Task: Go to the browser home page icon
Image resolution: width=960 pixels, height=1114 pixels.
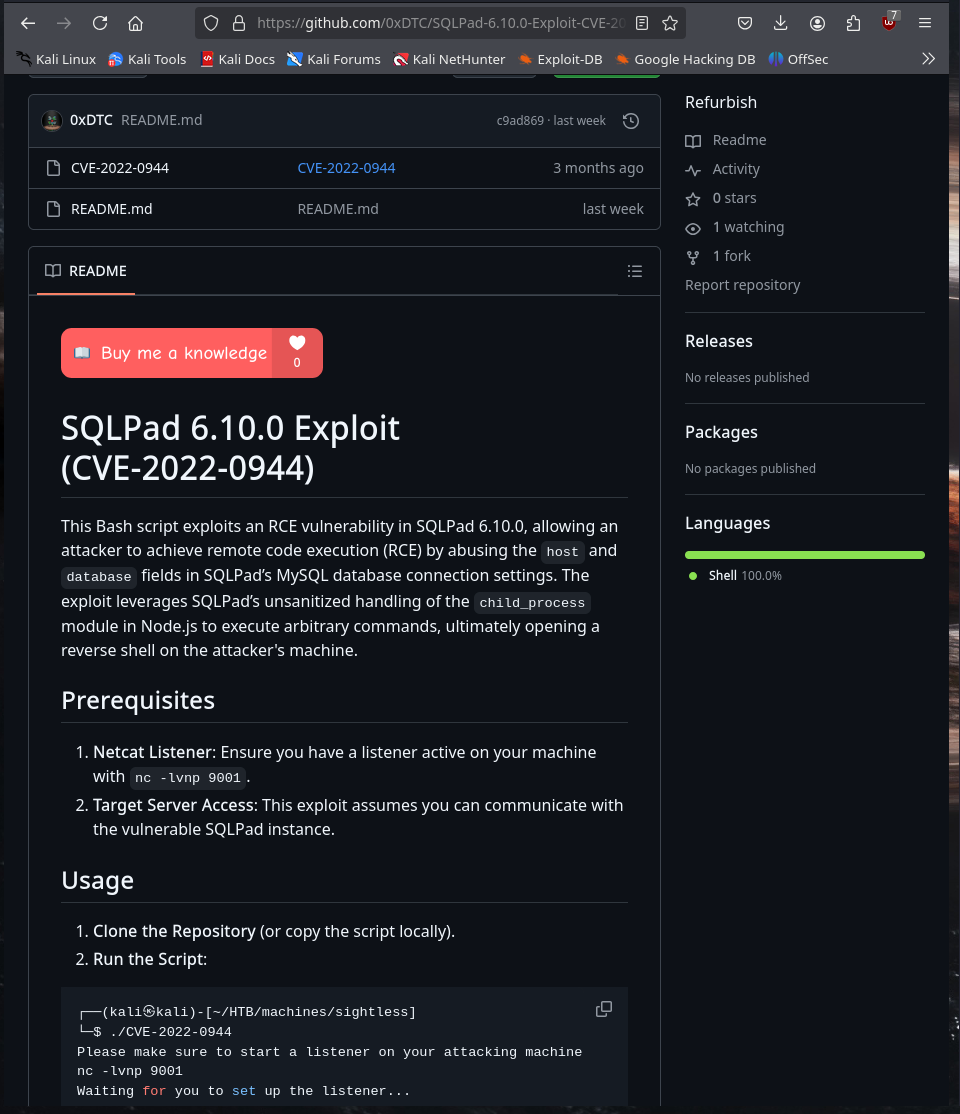Action: [x=135, y=23]
